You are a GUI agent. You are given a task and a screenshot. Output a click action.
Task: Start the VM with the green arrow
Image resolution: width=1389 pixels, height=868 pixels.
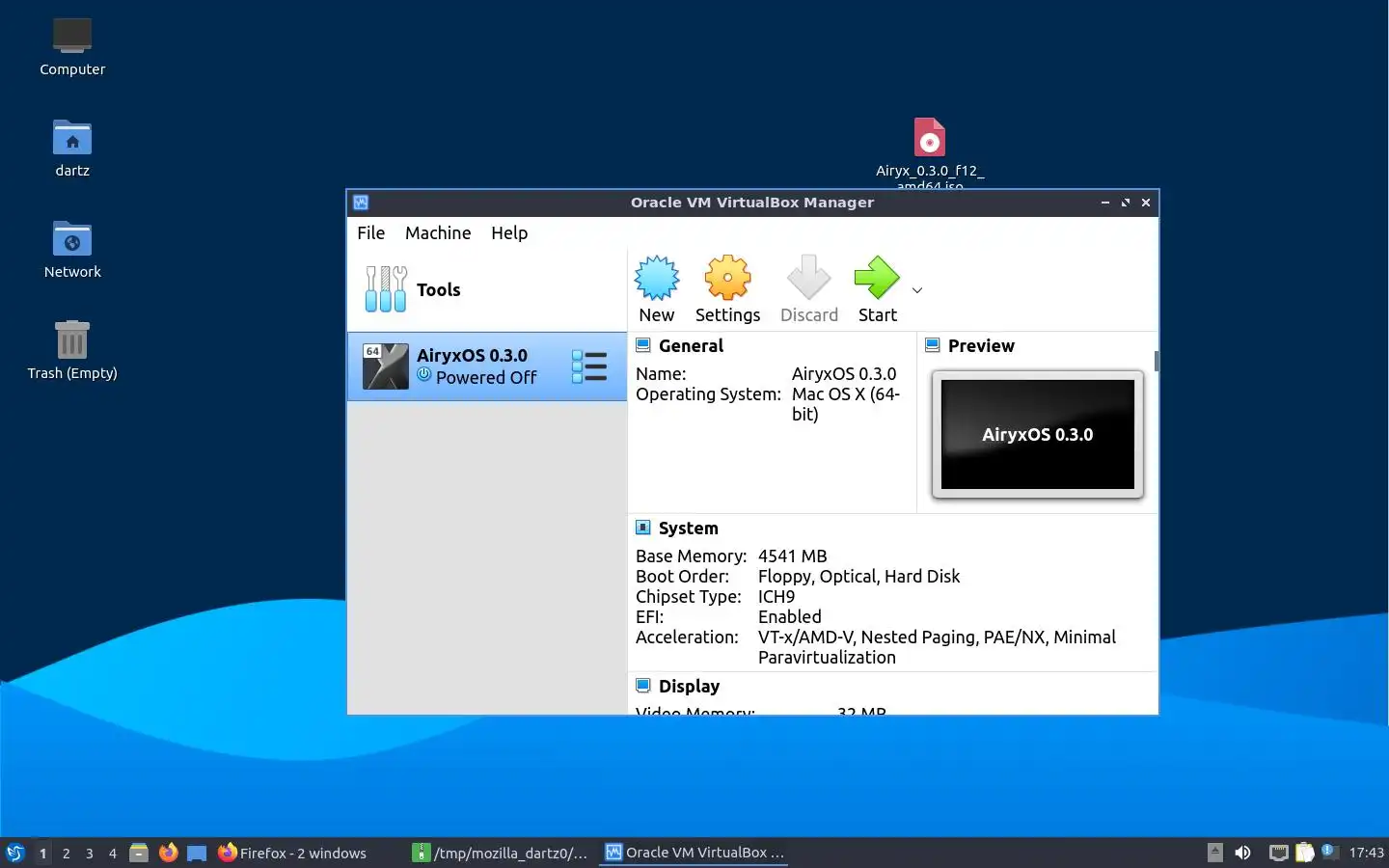point(877,279)
